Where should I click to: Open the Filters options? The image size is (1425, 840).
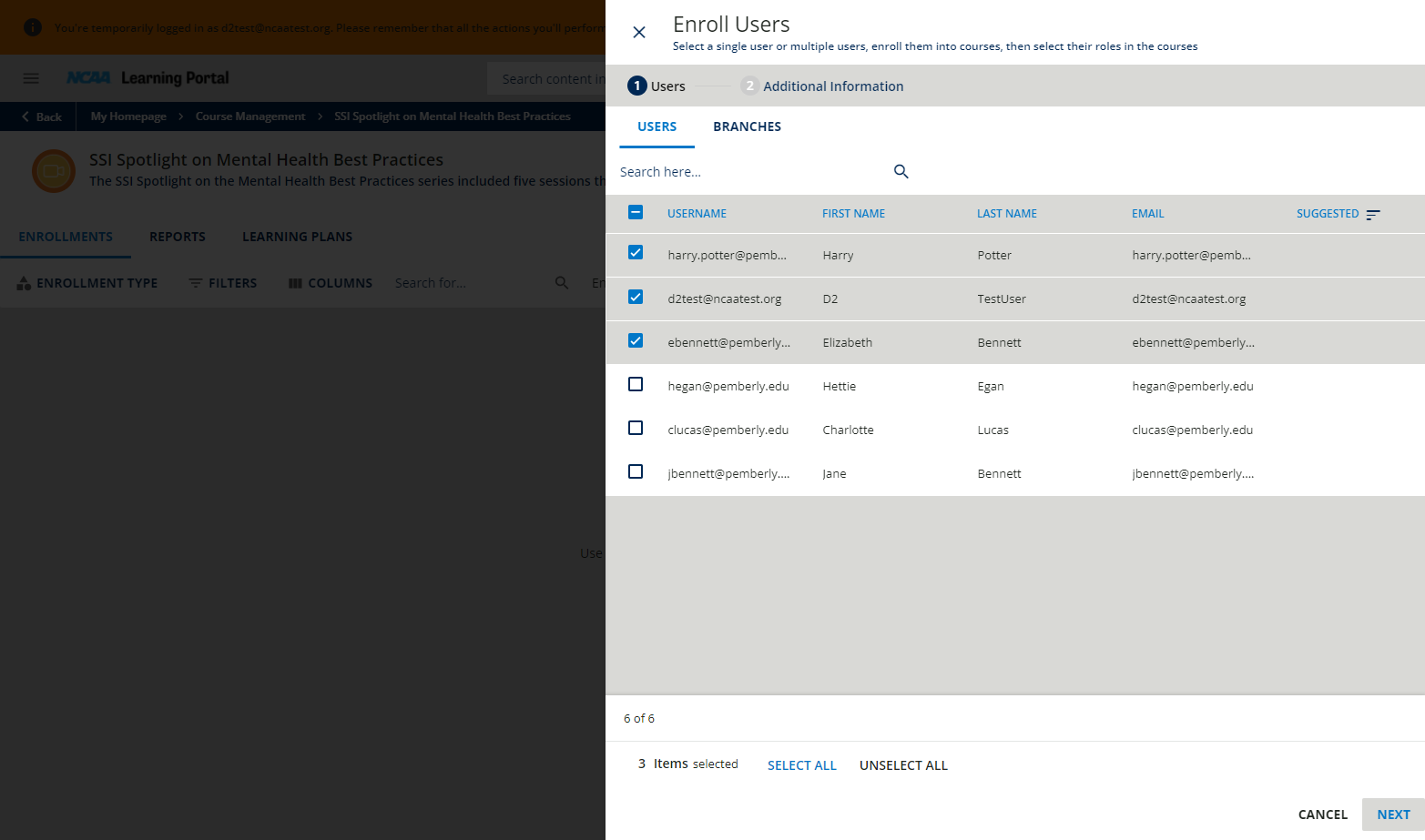pos(223,283)
